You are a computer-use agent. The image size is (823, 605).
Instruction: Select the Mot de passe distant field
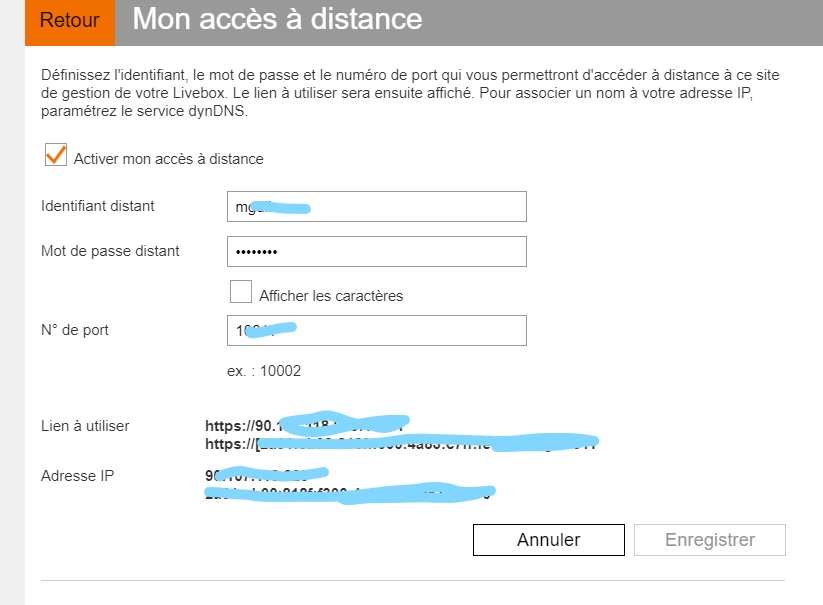(x=375, y=250)
